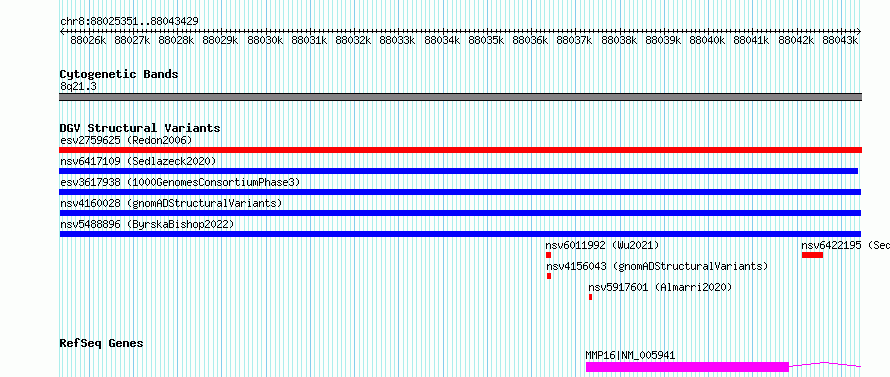Viewport: 890px width, 377px height.
Task: Click the 88041k ruler position
Action: 752,40
